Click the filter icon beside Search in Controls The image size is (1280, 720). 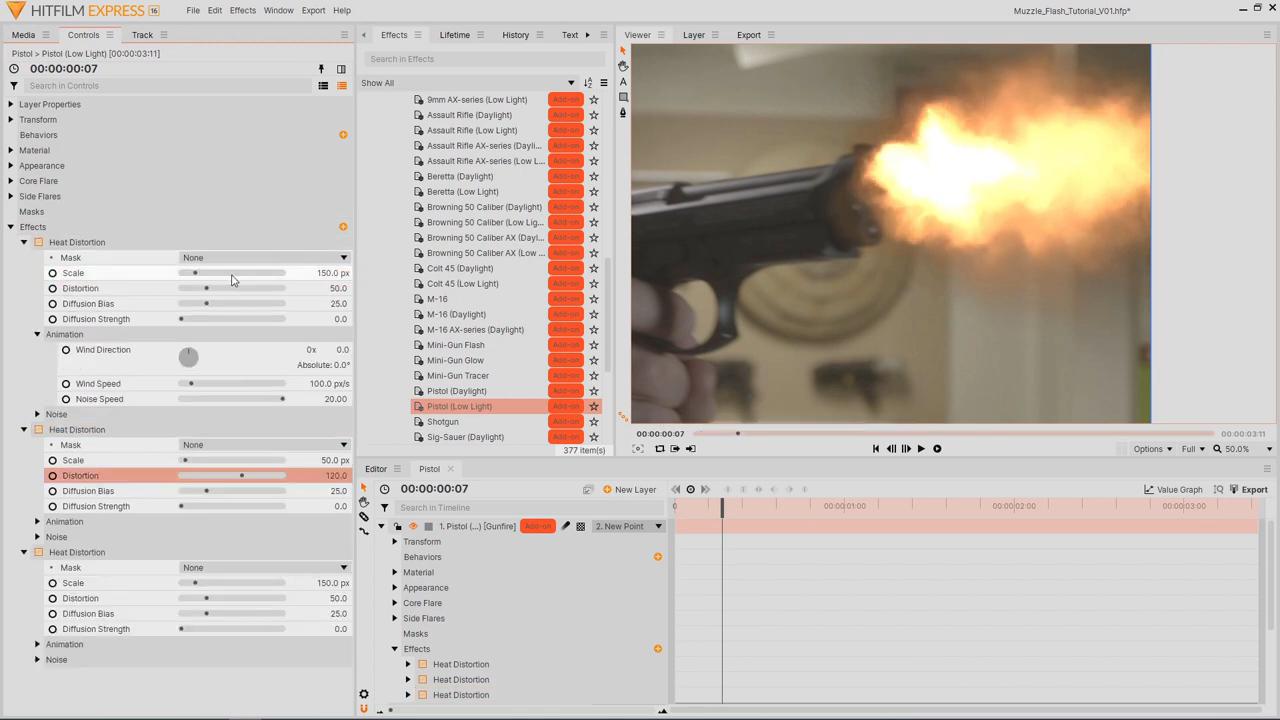coord(14,86)
